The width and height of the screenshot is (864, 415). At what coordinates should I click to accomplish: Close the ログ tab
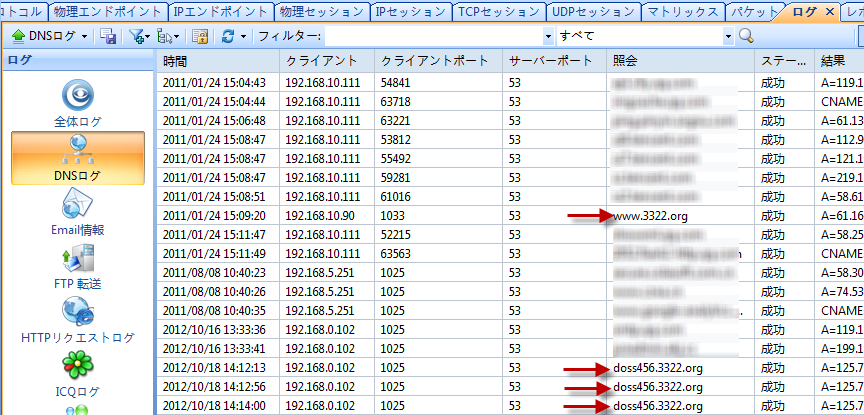[x=829, y=12]
